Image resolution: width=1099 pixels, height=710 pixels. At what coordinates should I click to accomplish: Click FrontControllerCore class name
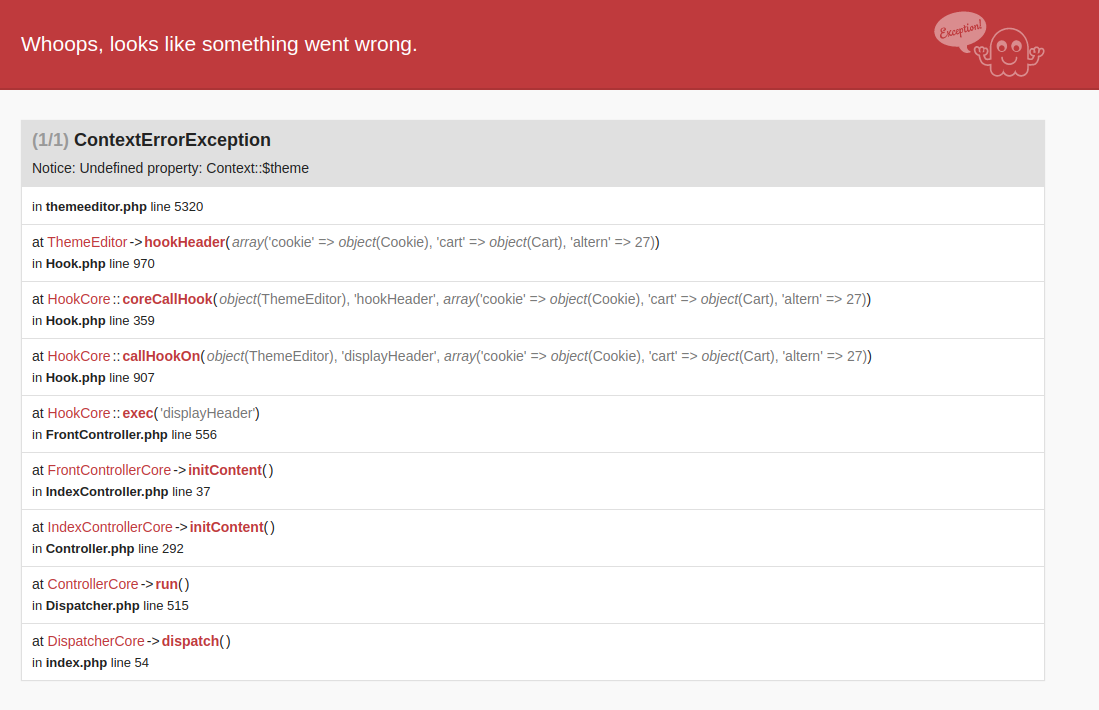(109, 470)
